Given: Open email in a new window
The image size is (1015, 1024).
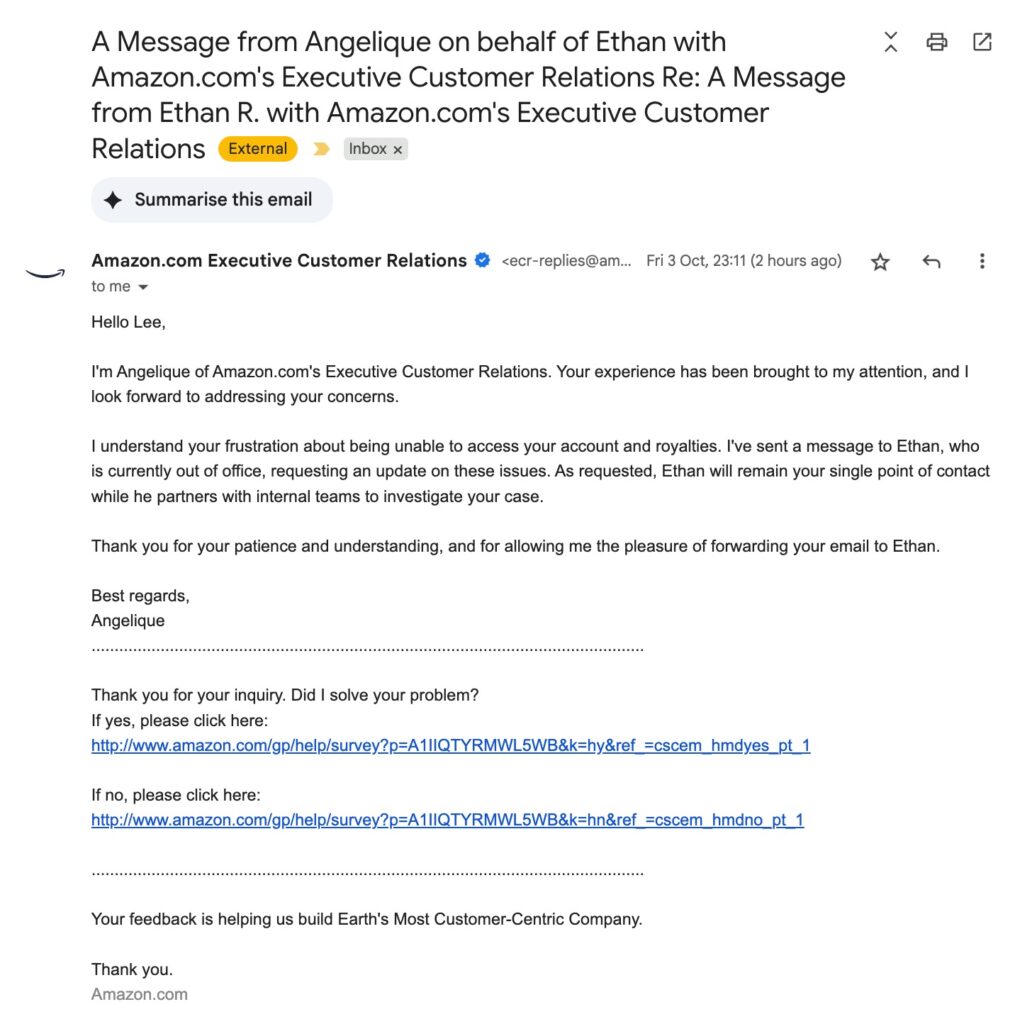Looking at the screenshot, I should pos(981,42).
